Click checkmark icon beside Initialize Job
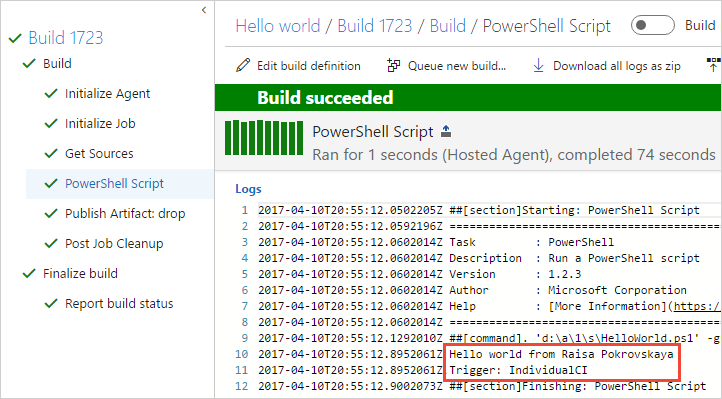The height and width of the screenshot is (399, 722). pos(51,123)
